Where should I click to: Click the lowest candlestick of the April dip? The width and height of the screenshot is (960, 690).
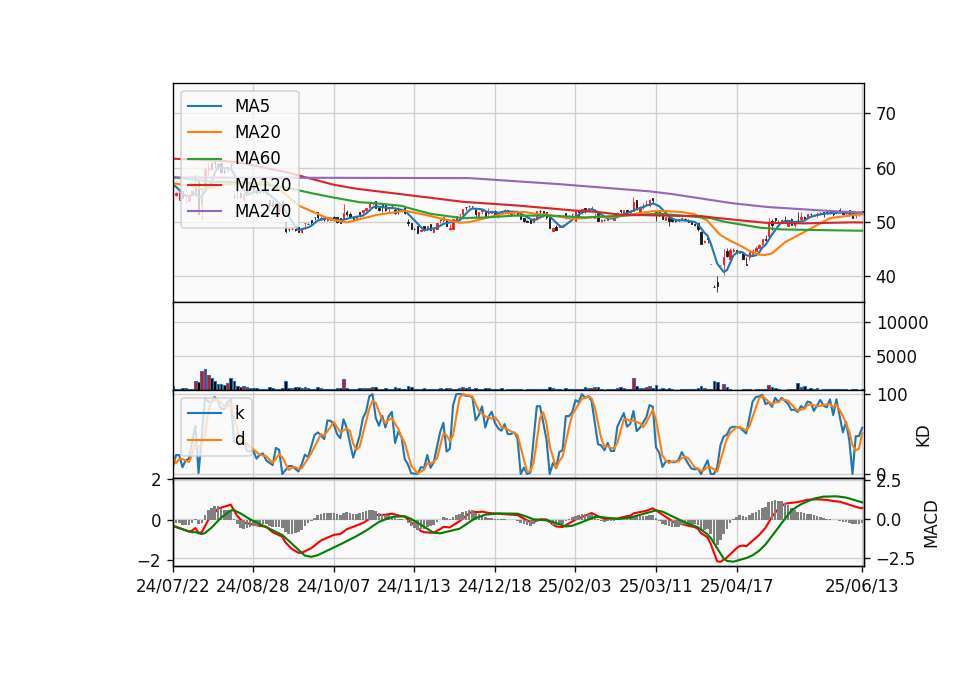click(717, 285)
